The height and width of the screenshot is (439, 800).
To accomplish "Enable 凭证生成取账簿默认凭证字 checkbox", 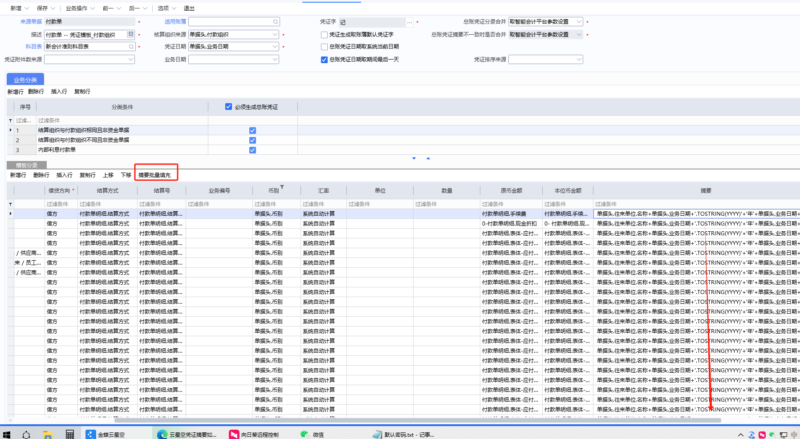I will tap(324, 34).
